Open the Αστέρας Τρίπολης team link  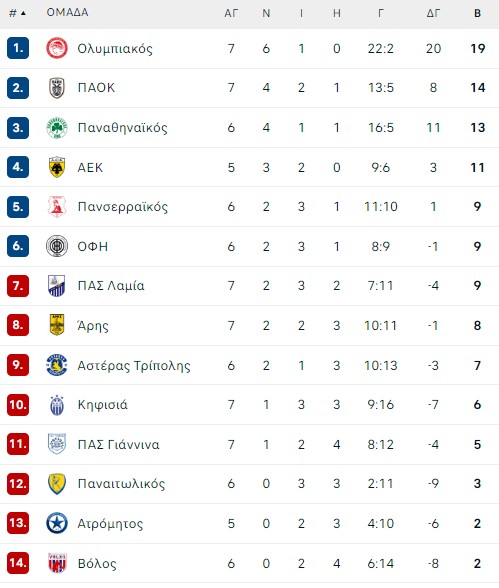[134, 365]
